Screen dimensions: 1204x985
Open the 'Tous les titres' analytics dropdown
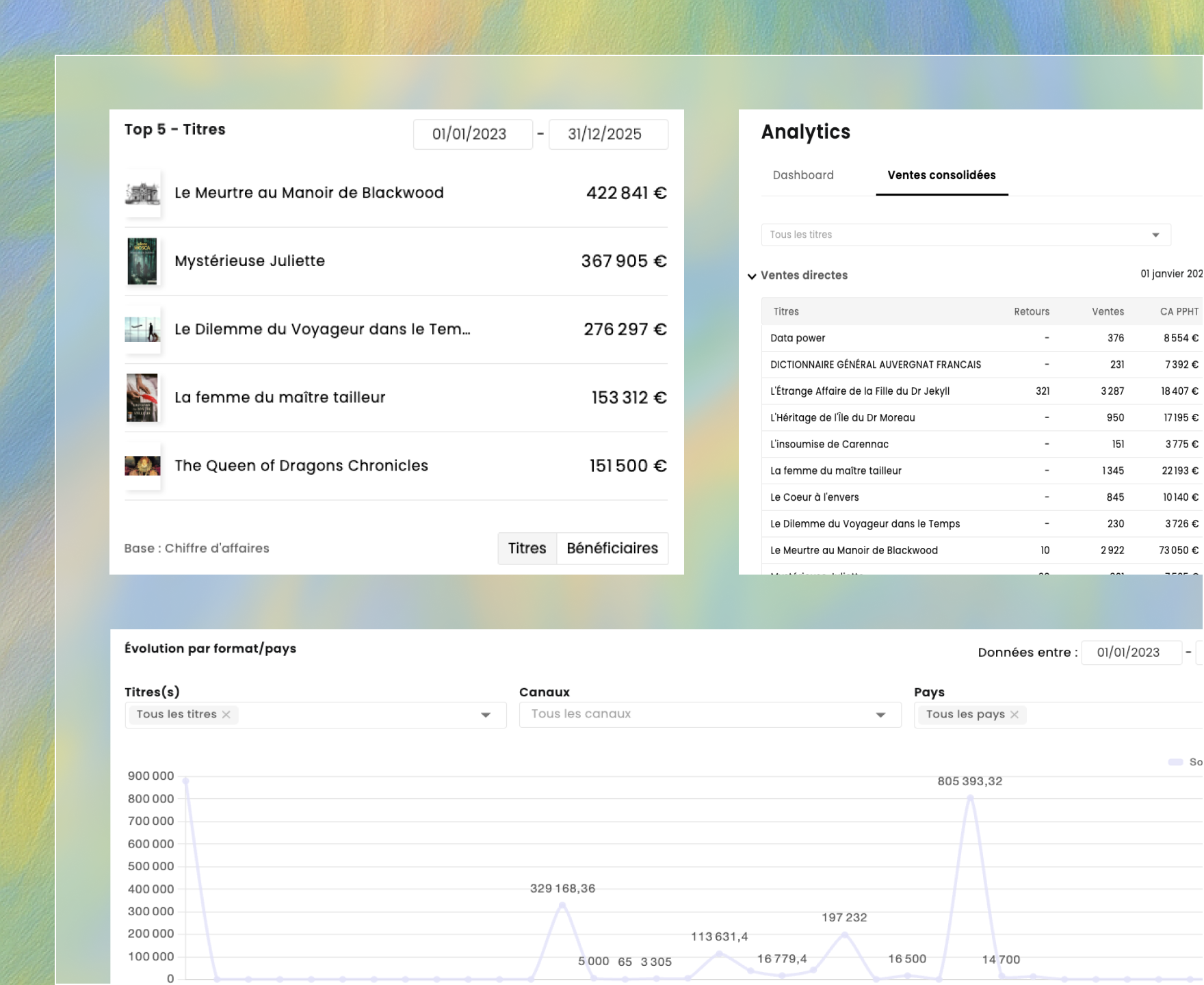click(x=966, y=235)
